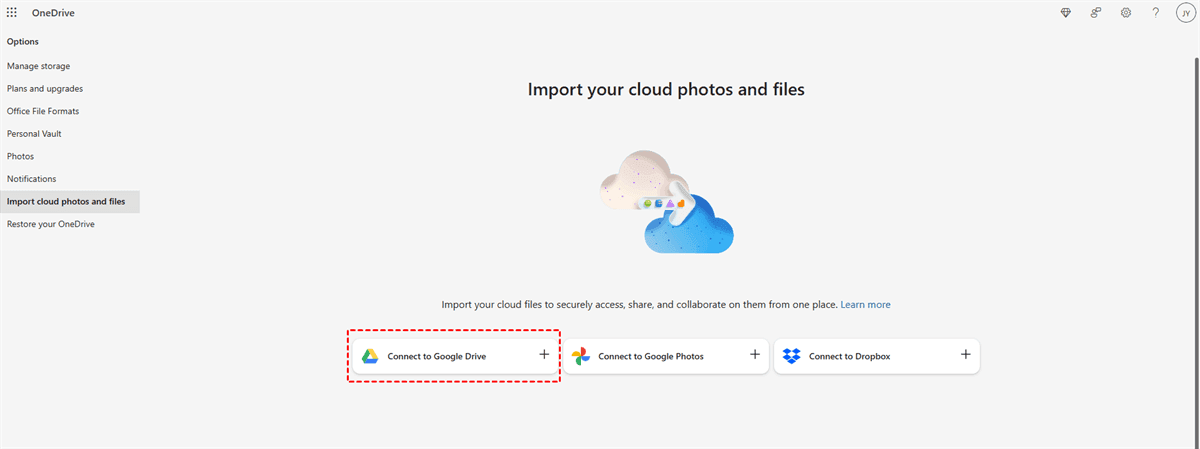Open Restore your OneDrive
The width and height of the screenshot is (1200, 449).
tap(51, 224)
